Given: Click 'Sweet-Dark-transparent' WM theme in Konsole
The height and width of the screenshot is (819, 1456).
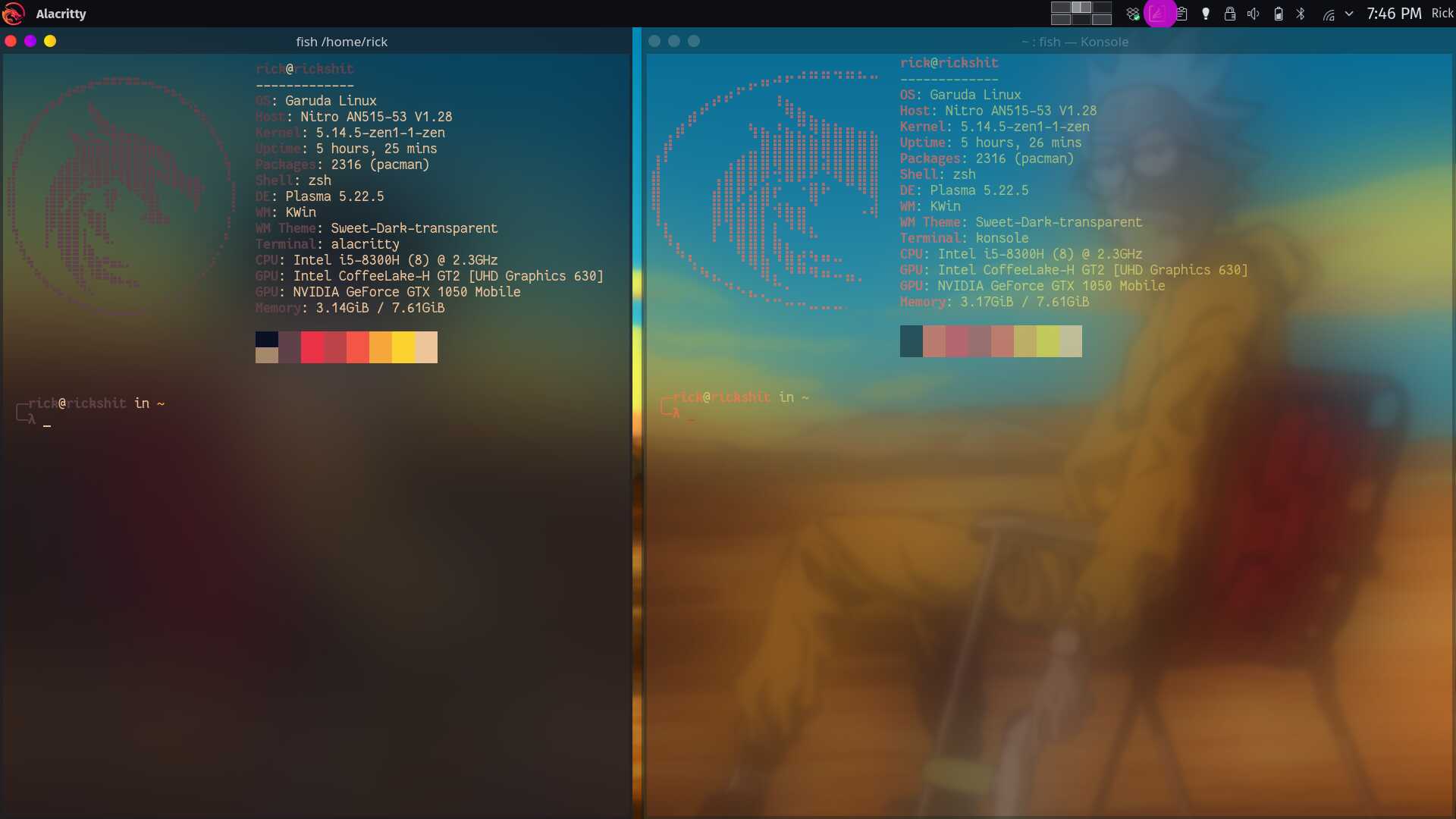Looking at the screenshot, I should (x=1059, y=222).
